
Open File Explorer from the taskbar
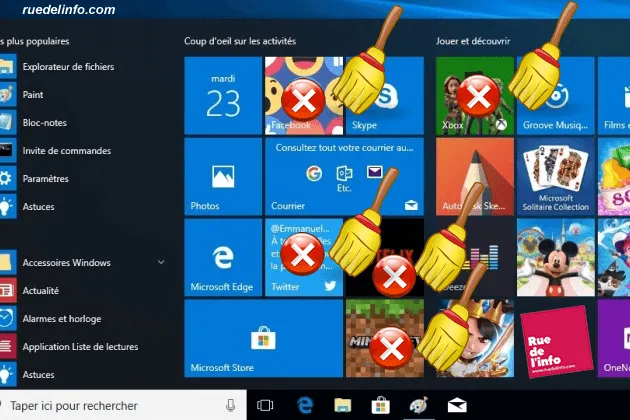pyautogui.click(x=342, y=406)
